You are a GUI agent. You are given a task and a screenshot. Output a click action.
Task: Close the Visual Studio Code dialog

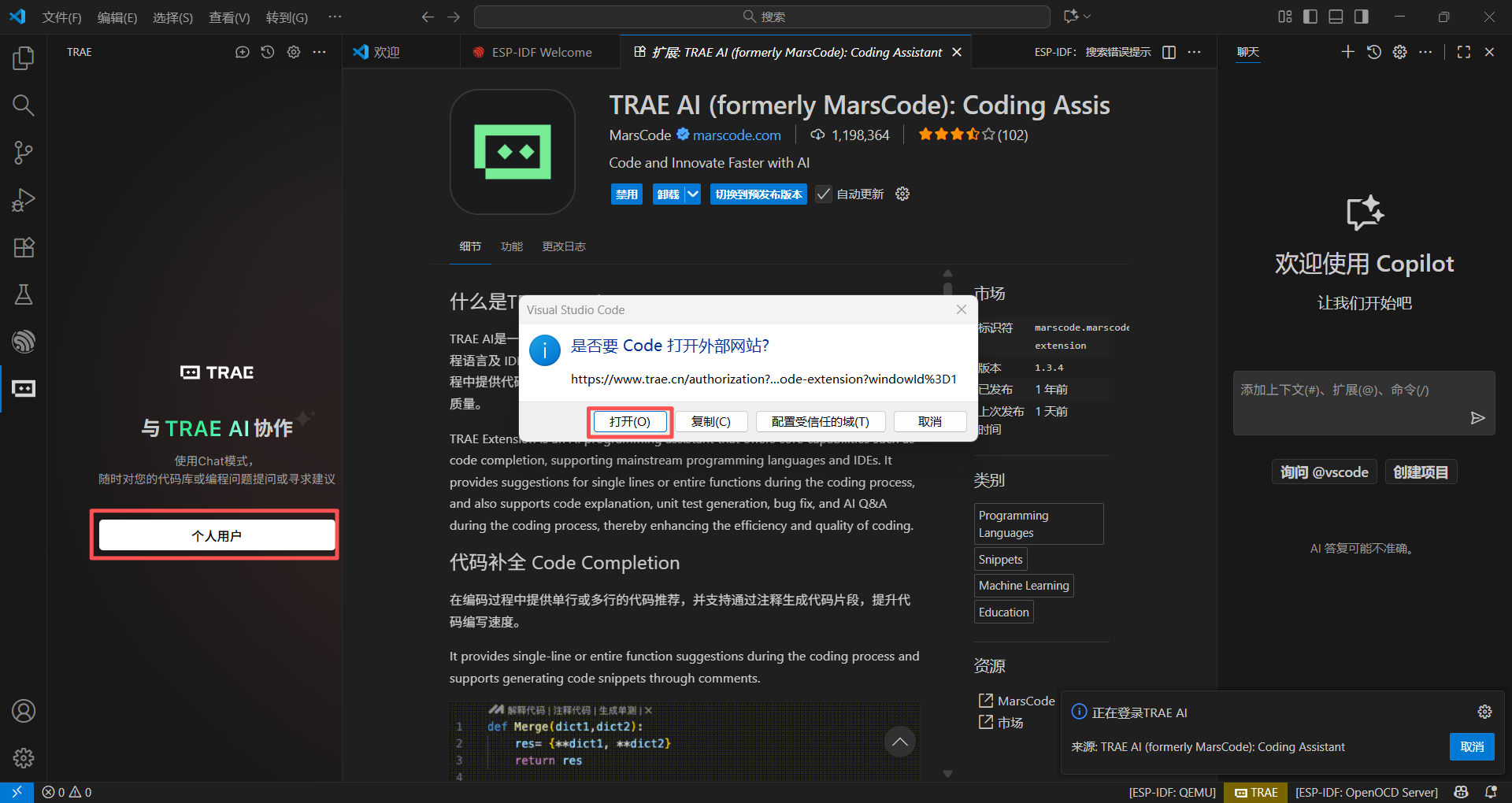pyautogui.click(x=961, y=309)
